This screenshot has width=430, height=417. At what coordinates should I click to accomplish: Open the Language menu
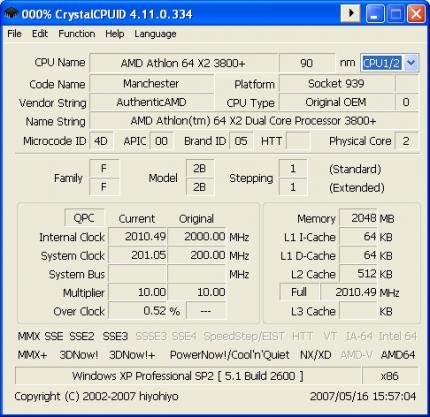pos(155,34)
